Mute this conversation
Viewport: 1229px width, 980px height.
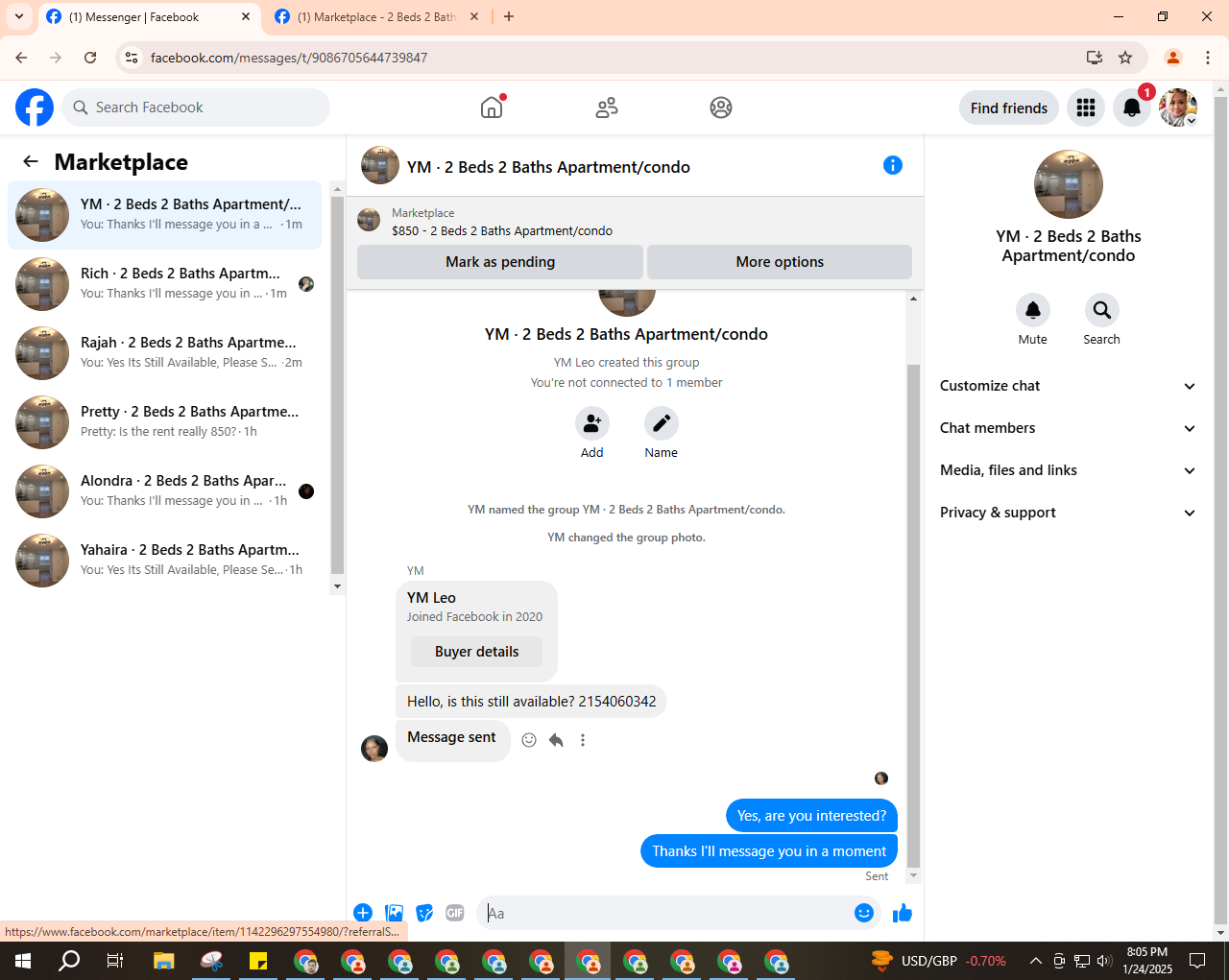(1033, 310)
